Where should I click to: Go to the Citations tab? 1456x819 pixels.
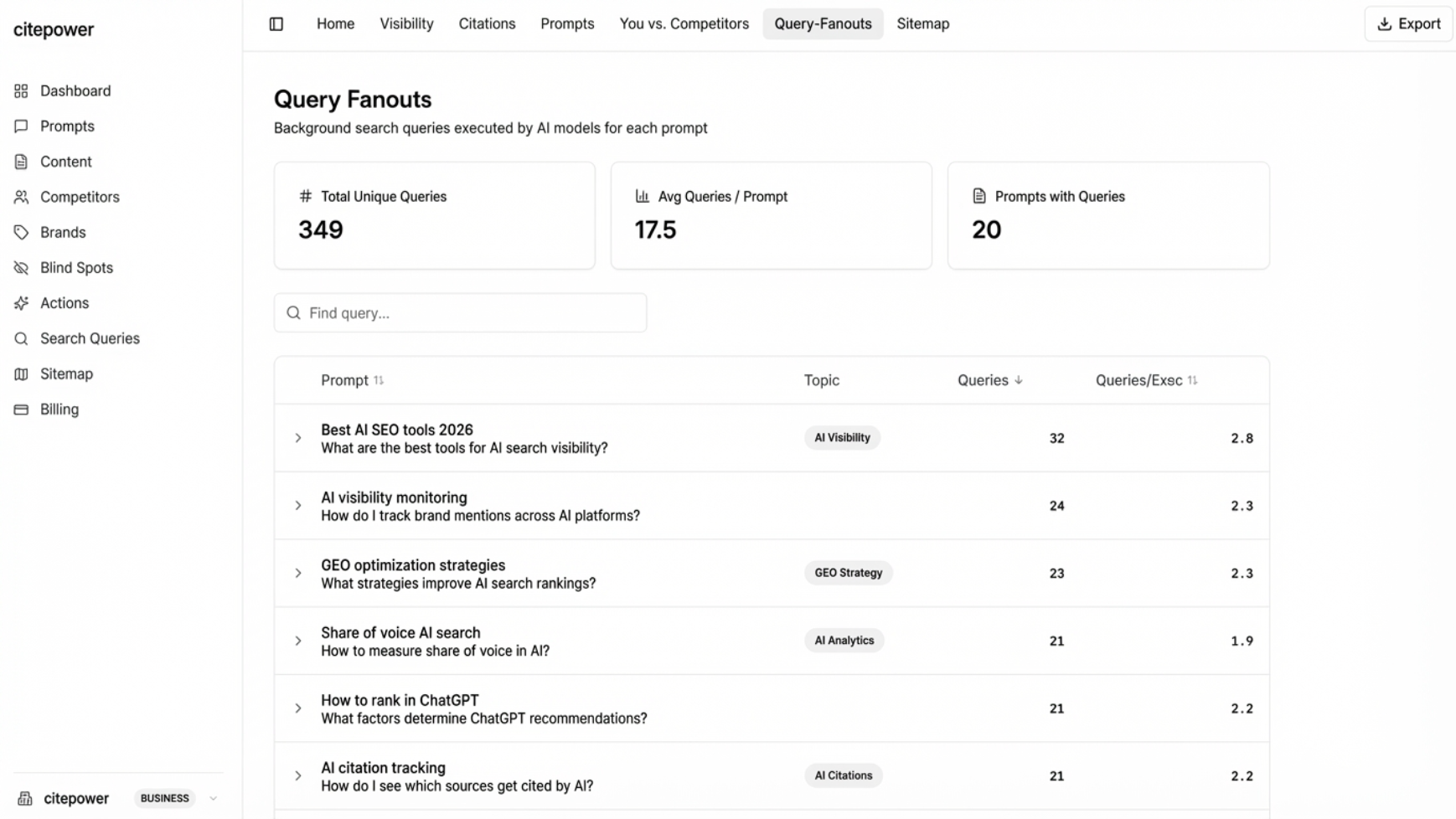coord(487,24)
